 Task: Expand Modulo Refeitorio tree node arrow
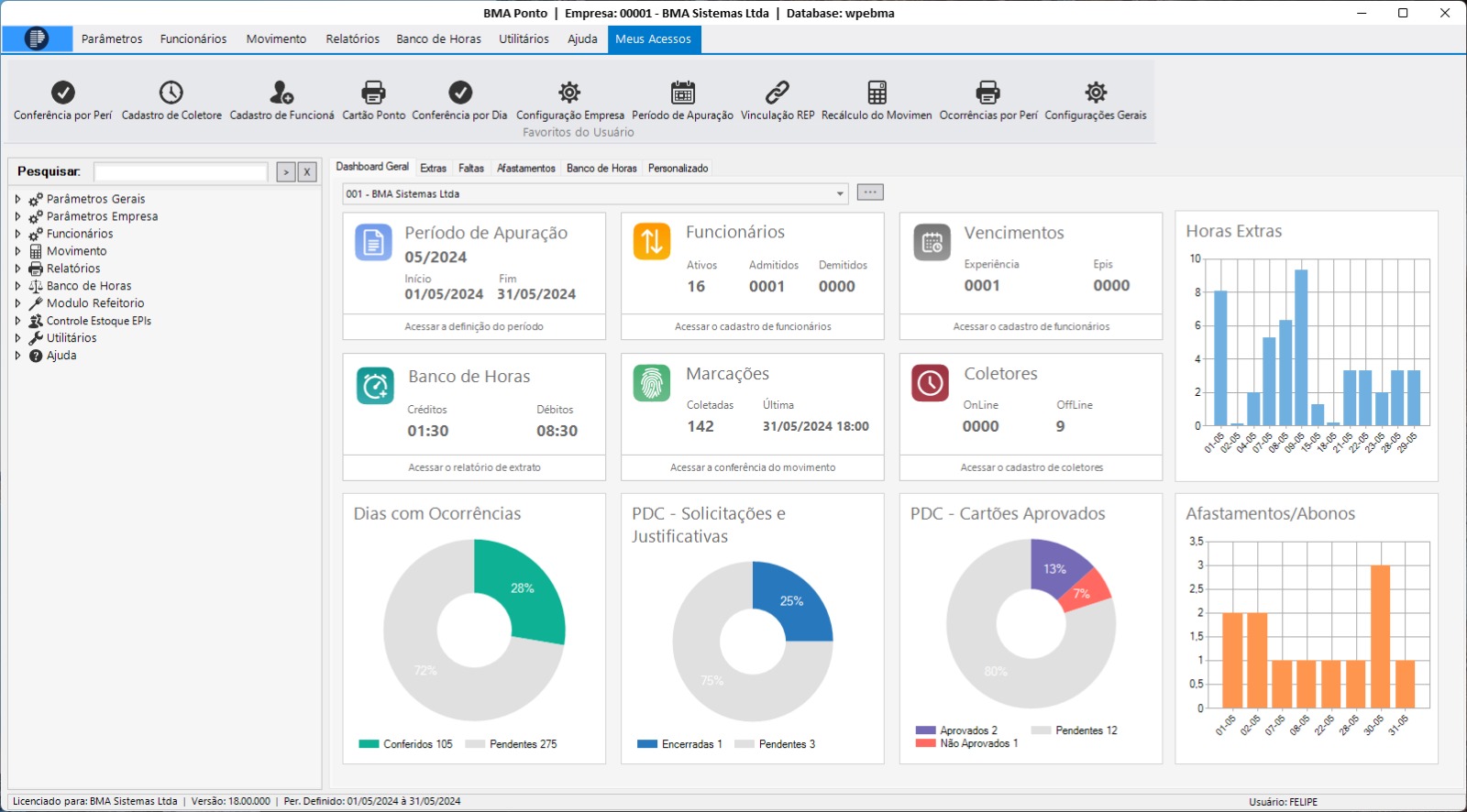click(17, 303)
